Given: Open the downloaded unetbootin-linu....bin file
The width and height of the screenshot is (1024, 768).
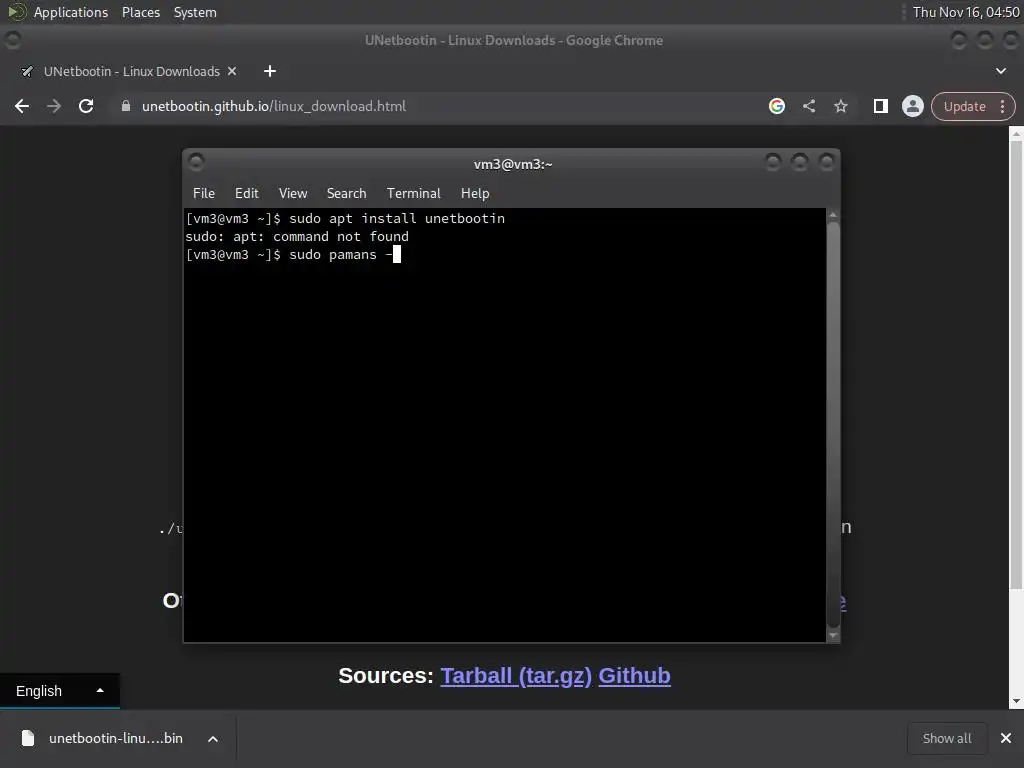Looking at the screenshot, I should click(x=103, y=739).
